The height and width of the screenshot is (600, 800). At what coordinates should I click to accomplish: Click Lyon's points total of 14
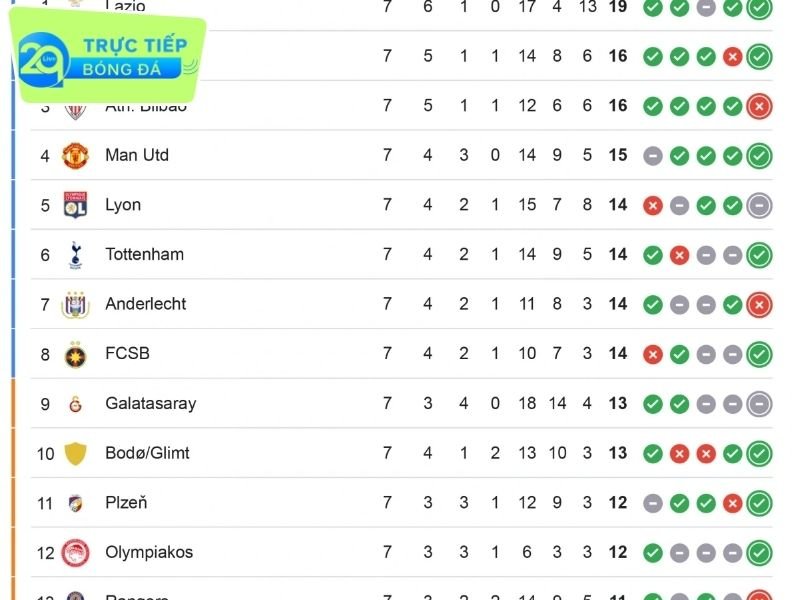coord(618,205)
